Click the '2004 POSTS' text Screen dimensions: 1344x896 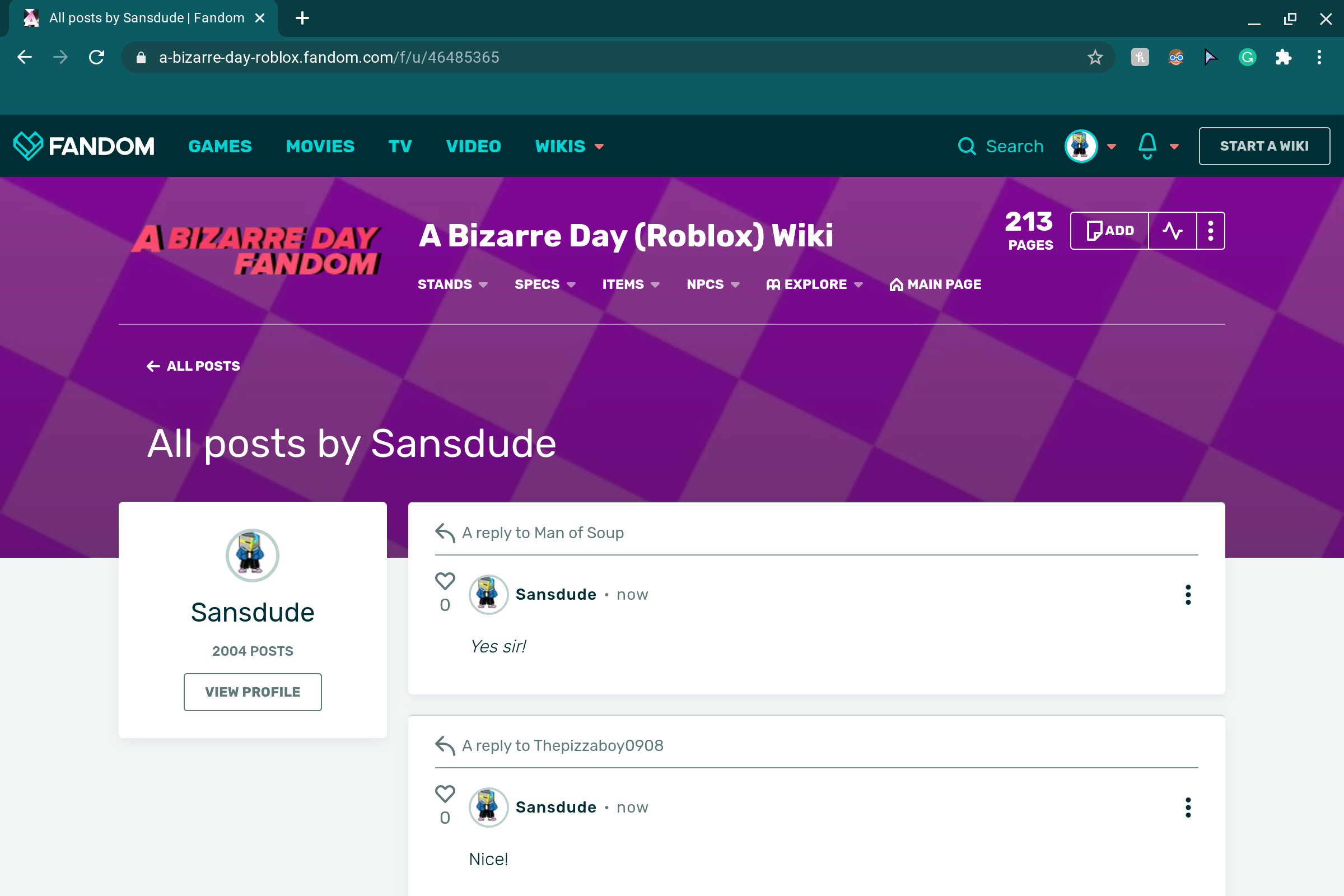pos(253,651)
